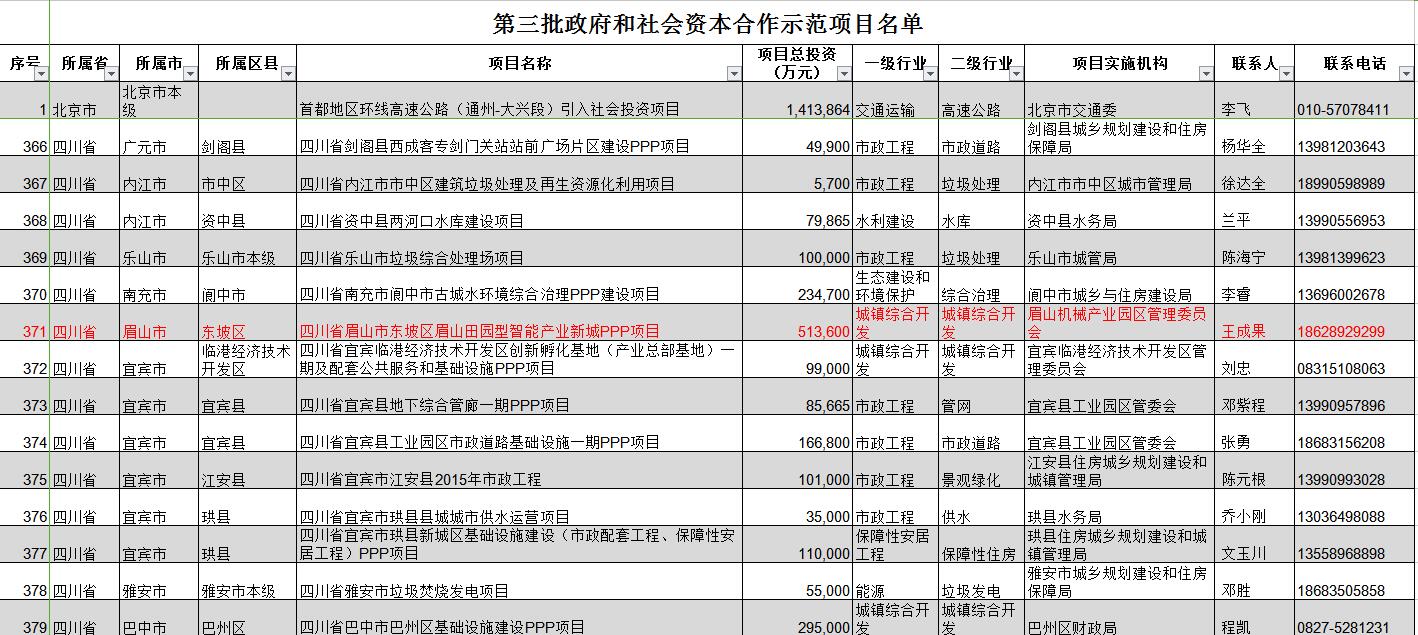Select the 广元市 city cell
The image size is (1418, 635).
[x=159, y=138]
